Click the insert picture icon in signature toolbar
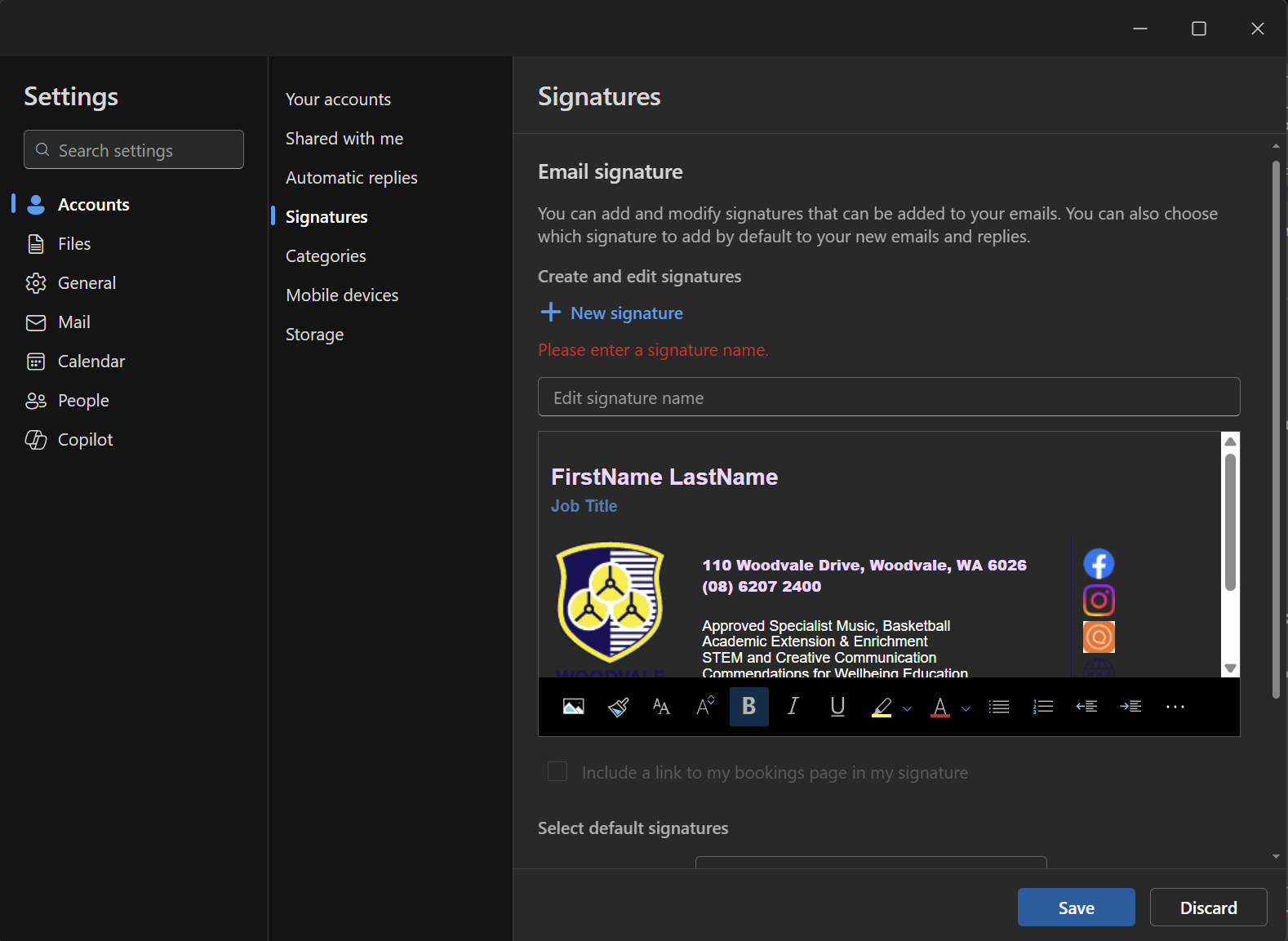The height and width of the screenshot is (941, 1288). (x=573, y=707)
